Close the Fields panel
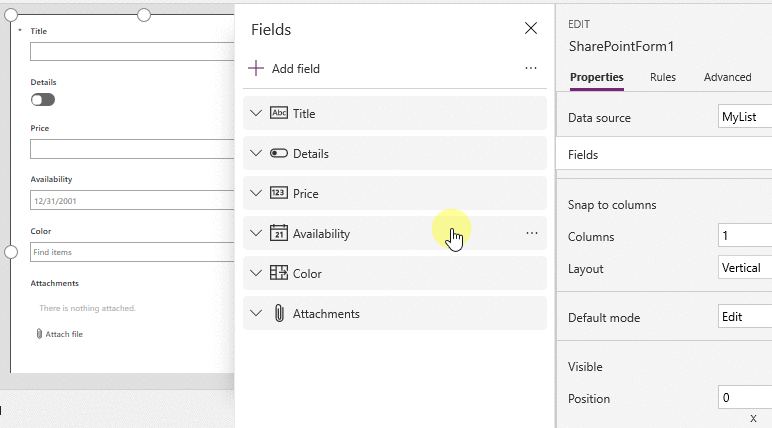The height and width of the screenshot is (428, 772). tap(531, 29)
